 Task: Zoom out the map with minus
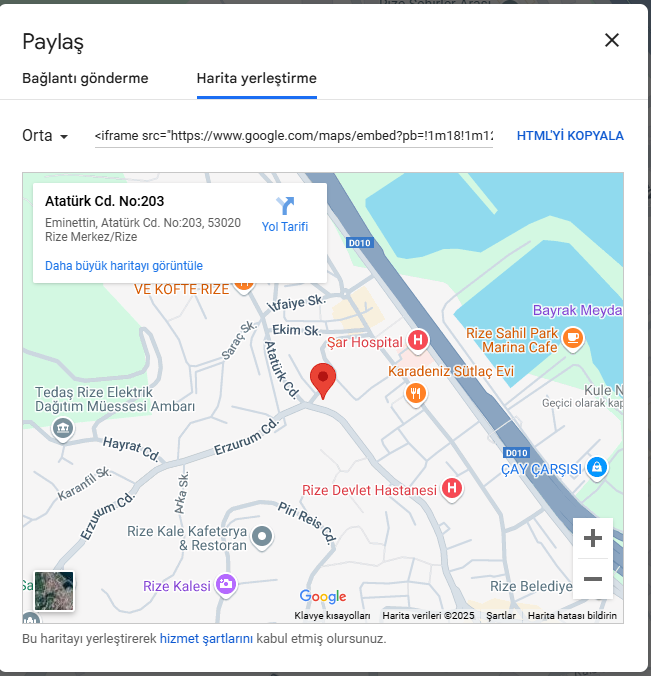click(x=593, y=579)
